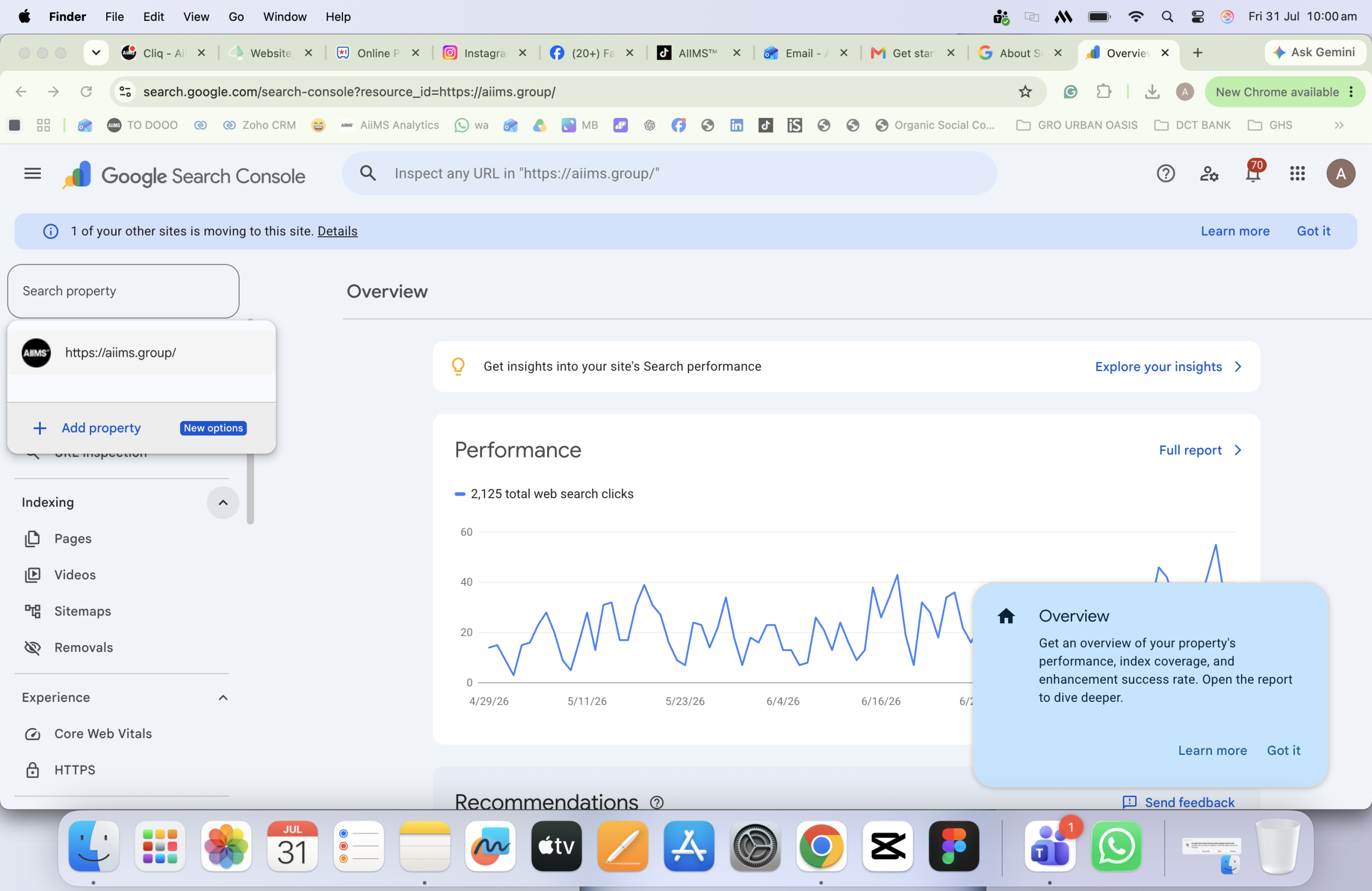The height and width of the screenshot is (891, 1372).
Task: Open WhatsApp from the Dock
Action: [x=1116, y=845]
